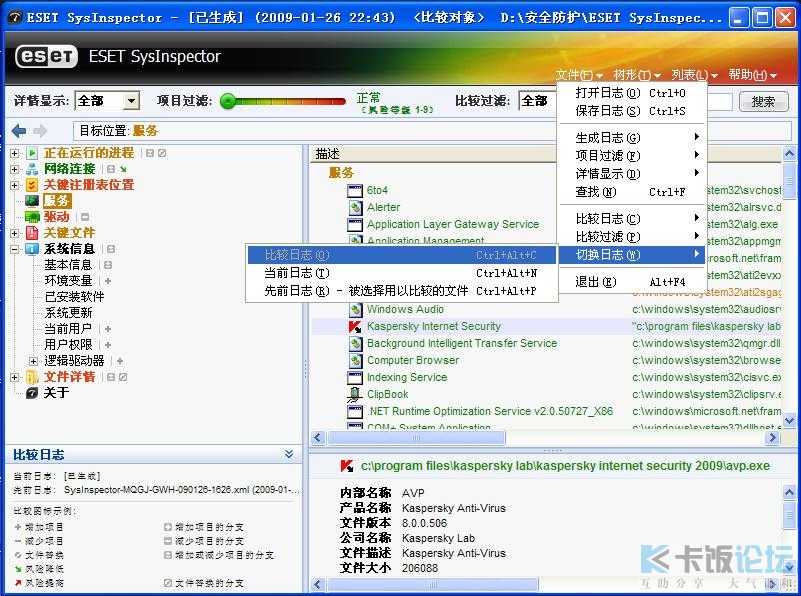Choose Find menu entry Ctrl+F
The height and width of the screenshot is (596, 801).
point(631,192)
